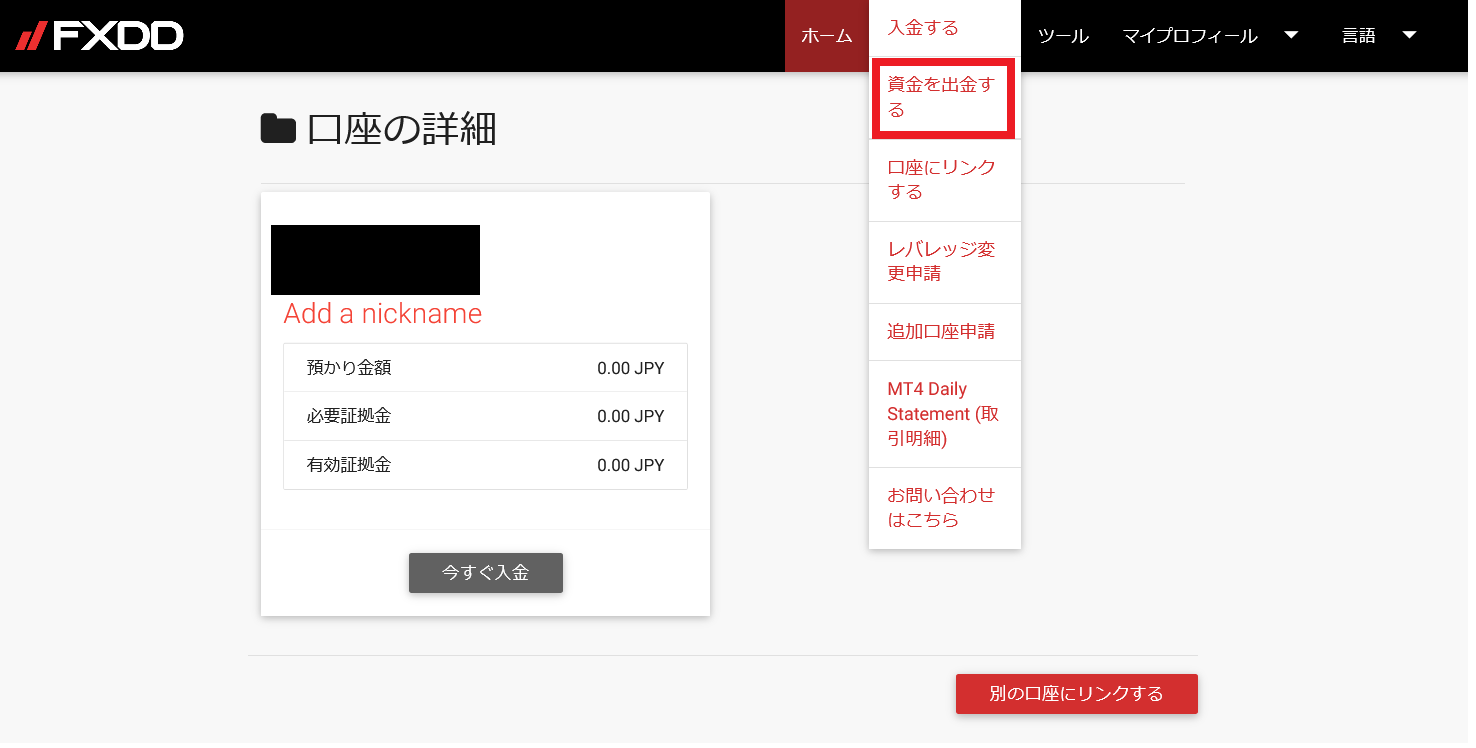1476x748 pixels.
Task: Open the マイプロフィール menu
Action: pyautogui.click(x=1190, y=36)
